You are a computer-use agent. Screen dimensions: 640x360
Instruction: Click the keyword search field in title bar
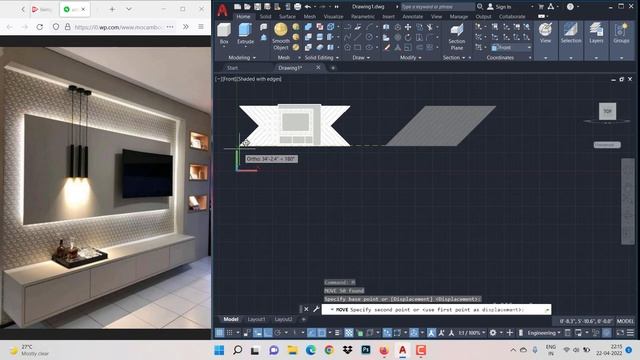pos(437,7)
